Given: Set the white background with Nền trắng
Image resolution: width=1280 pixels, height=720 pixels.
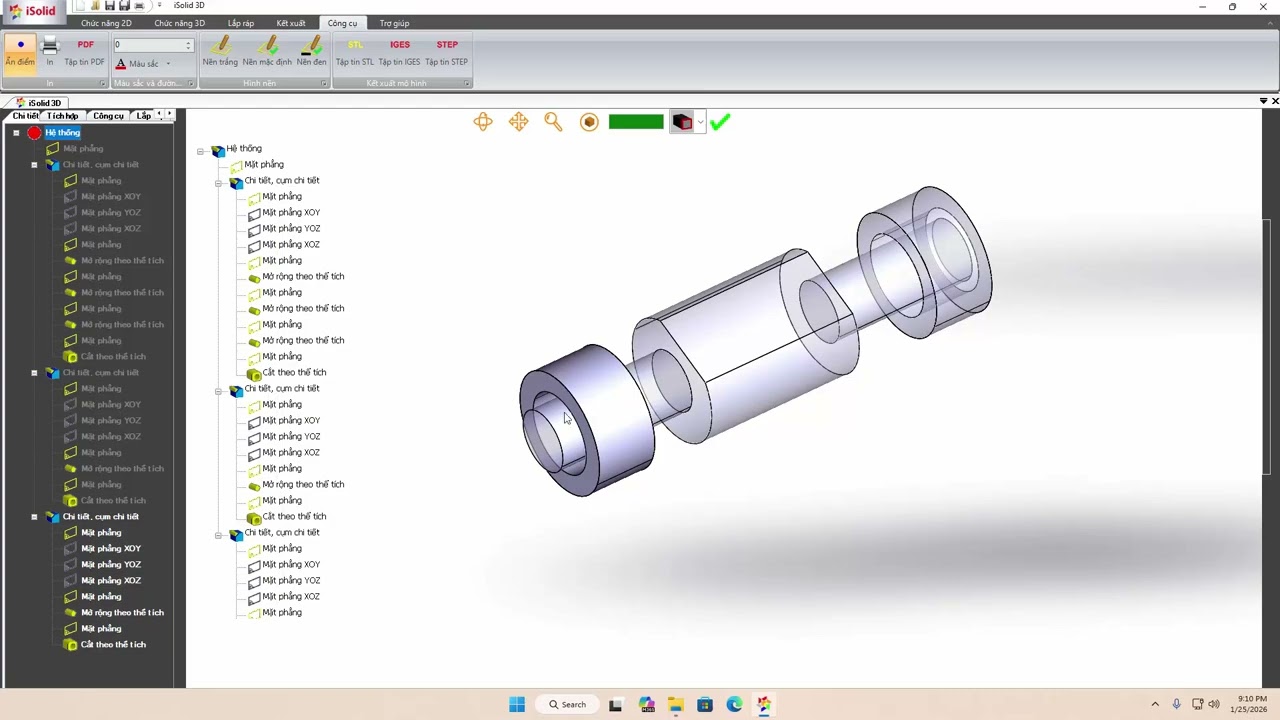Looking at the screenshot, I should (x=220, y=52).
